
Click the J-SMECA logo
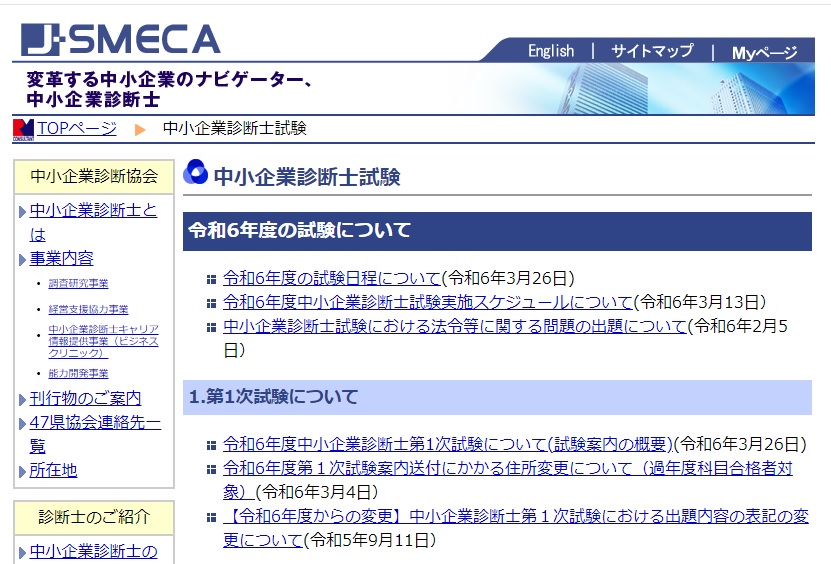coord(120,38)
